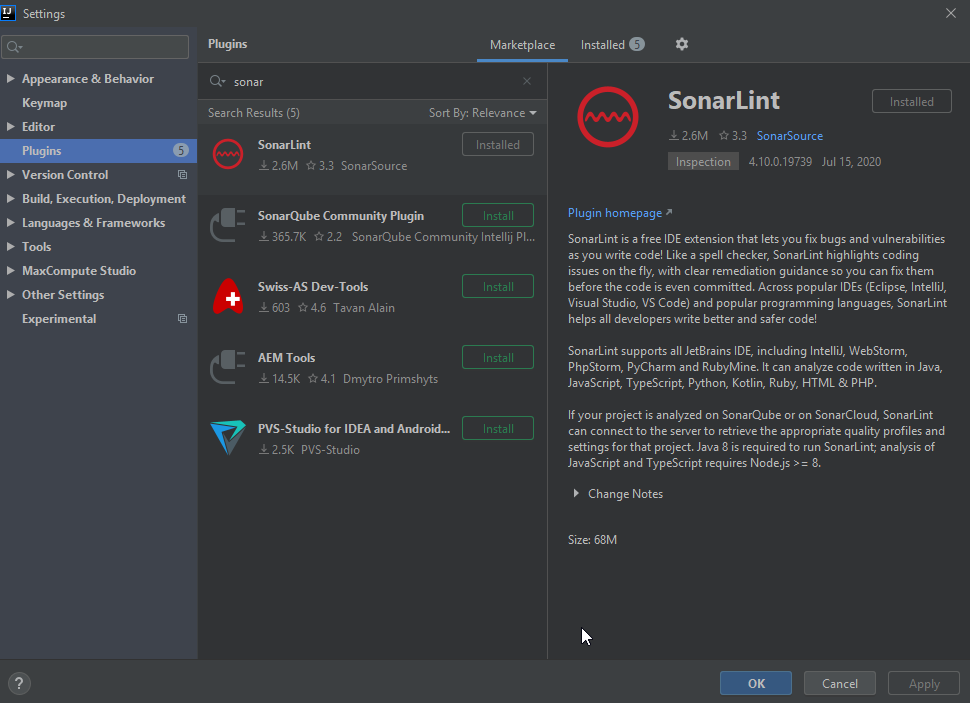Click the Version Control screen-sharing icon
Screen dimensions: 970x703
pos(181,174)
